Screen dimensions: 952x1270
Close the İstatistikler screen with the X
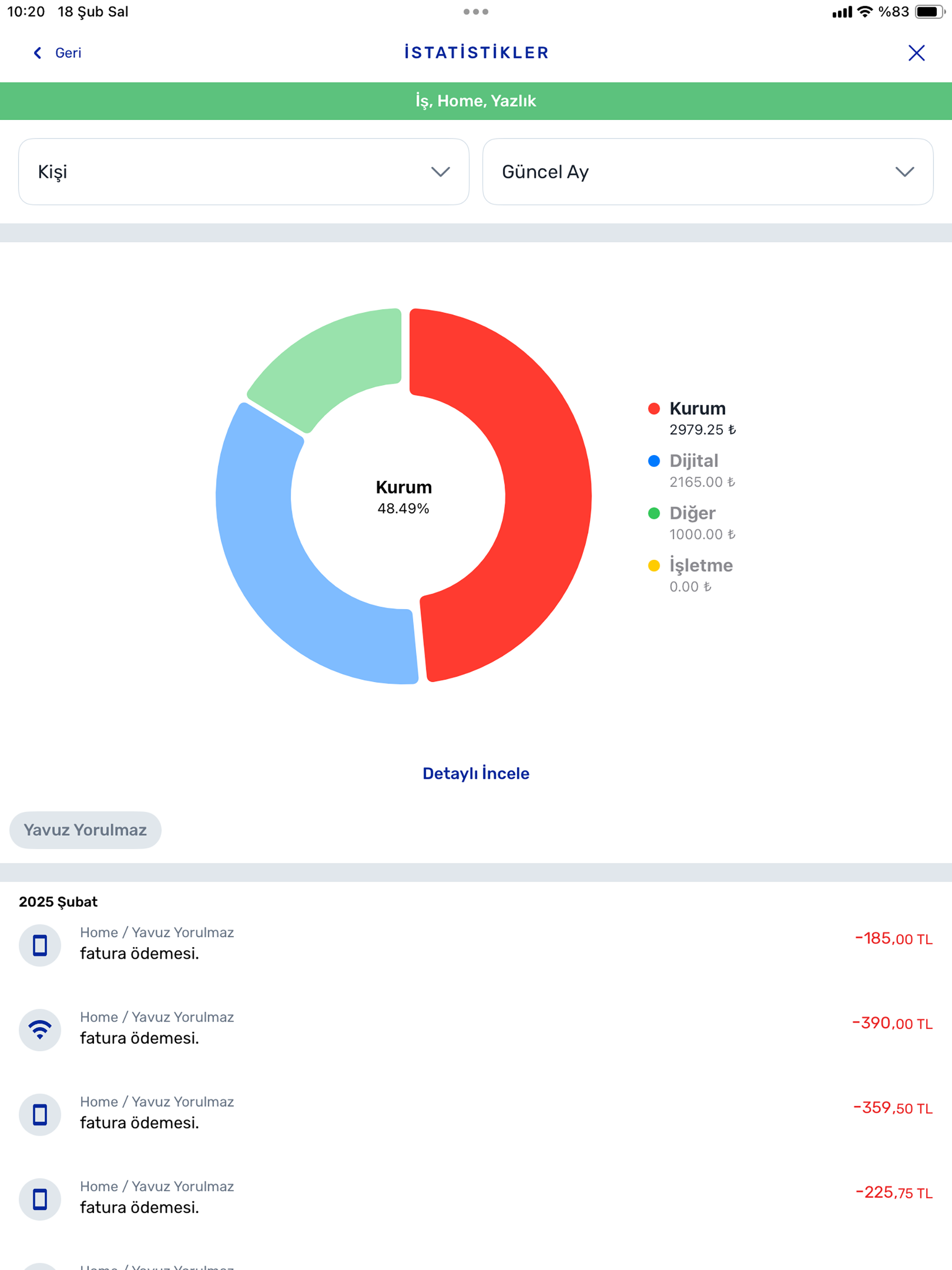[916, 53]
